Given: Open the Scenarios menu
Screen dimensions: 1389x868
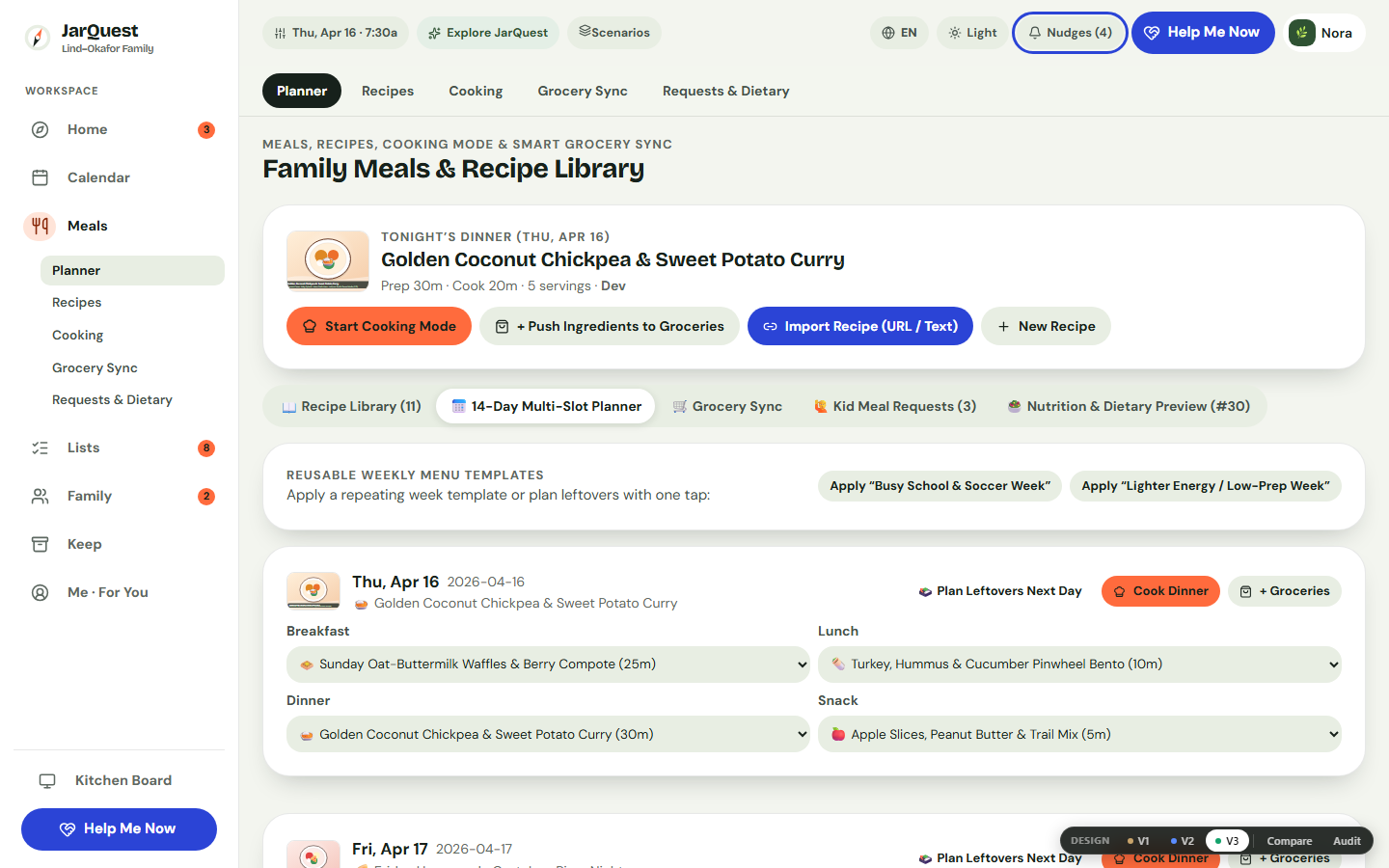Looking at the screenshot, I should pyautogui.click(x=614, y=33).
